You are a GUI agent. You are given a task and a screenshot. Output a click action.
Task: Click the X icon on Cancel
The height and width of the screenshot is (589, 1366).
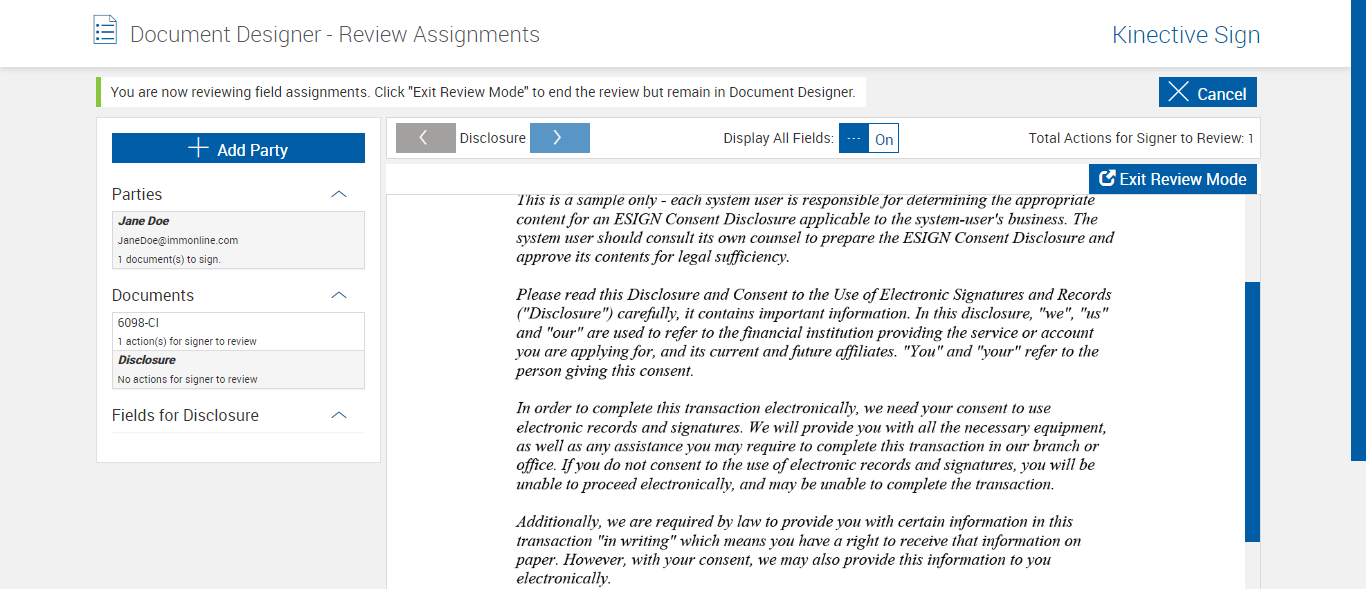pos(1179,93)
